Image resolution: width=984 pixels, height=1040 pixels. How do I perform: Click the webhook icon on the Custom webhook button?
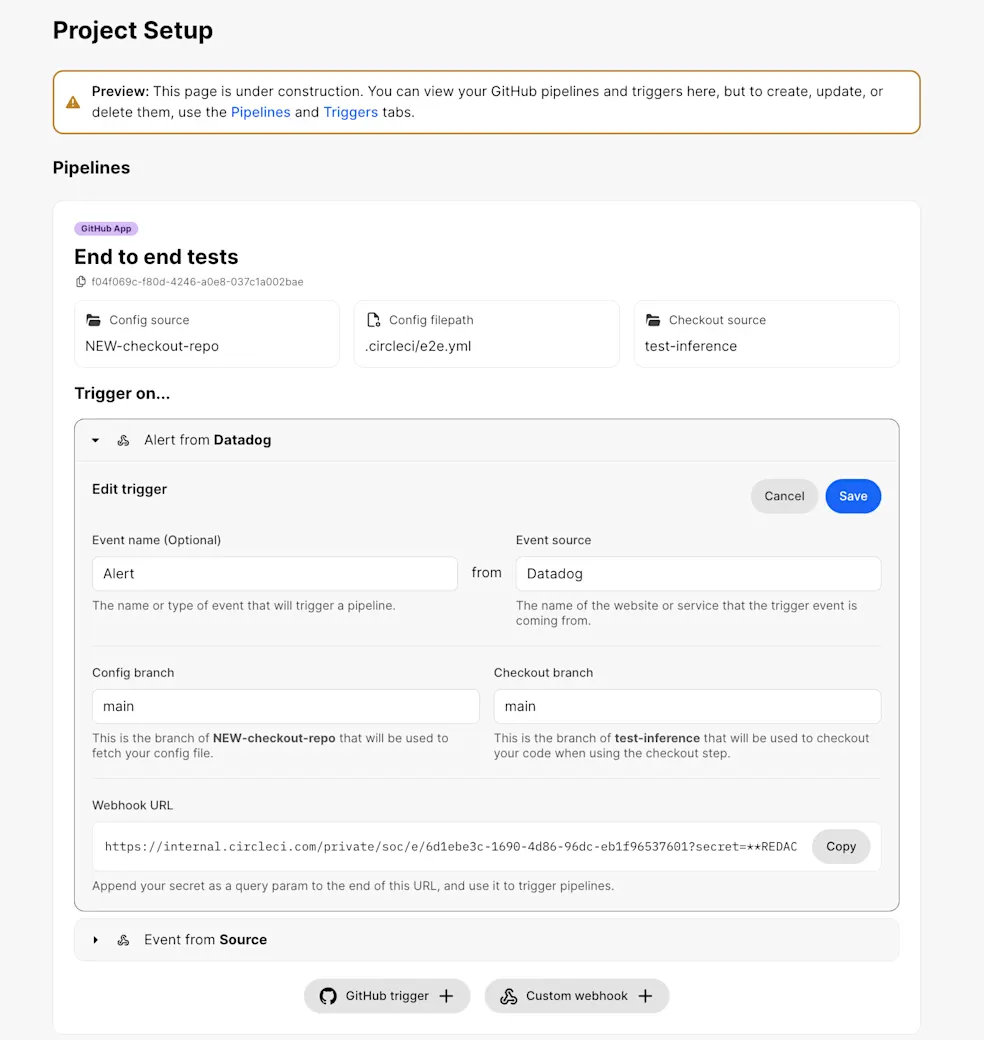[509, 995]
